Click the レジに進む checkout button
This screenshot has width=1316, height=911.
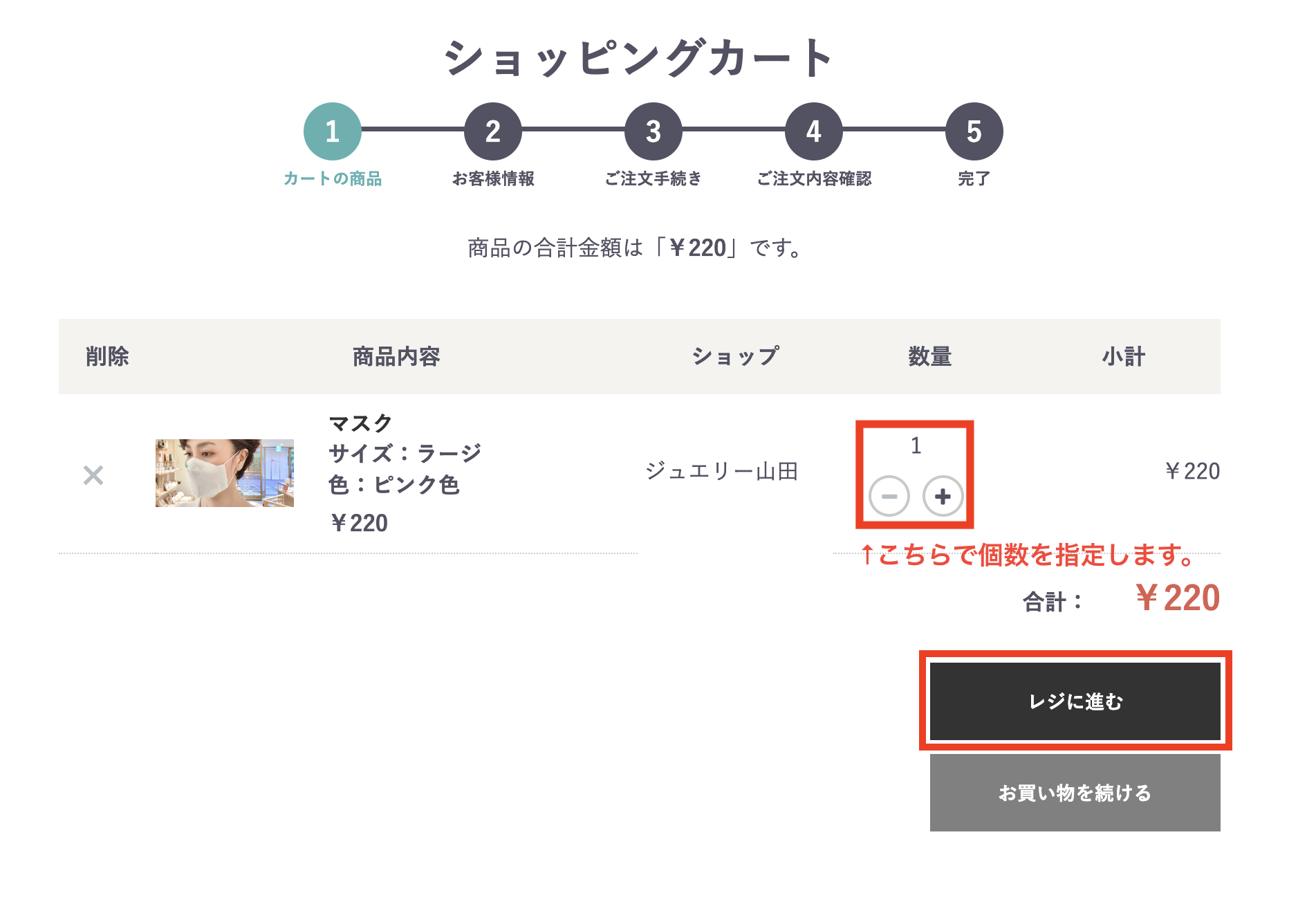(1075, 701)
